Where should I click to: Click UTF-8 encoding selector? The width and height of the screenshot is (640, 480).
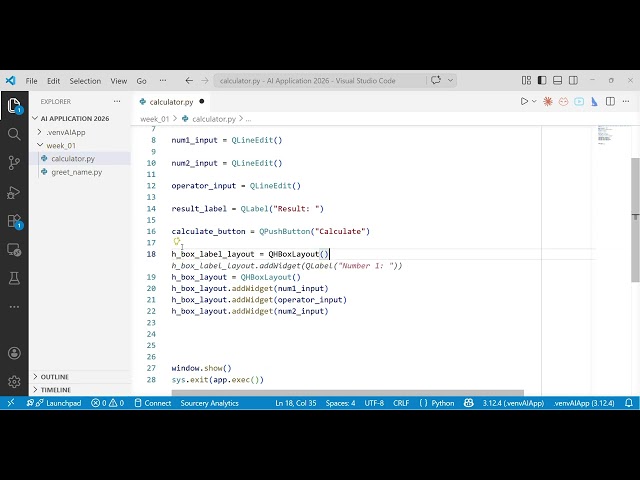click(374, 403)
